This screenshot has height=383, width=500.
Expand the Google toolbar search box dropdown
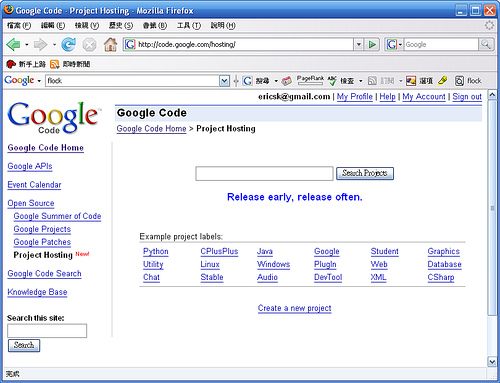tap(224, 81)
